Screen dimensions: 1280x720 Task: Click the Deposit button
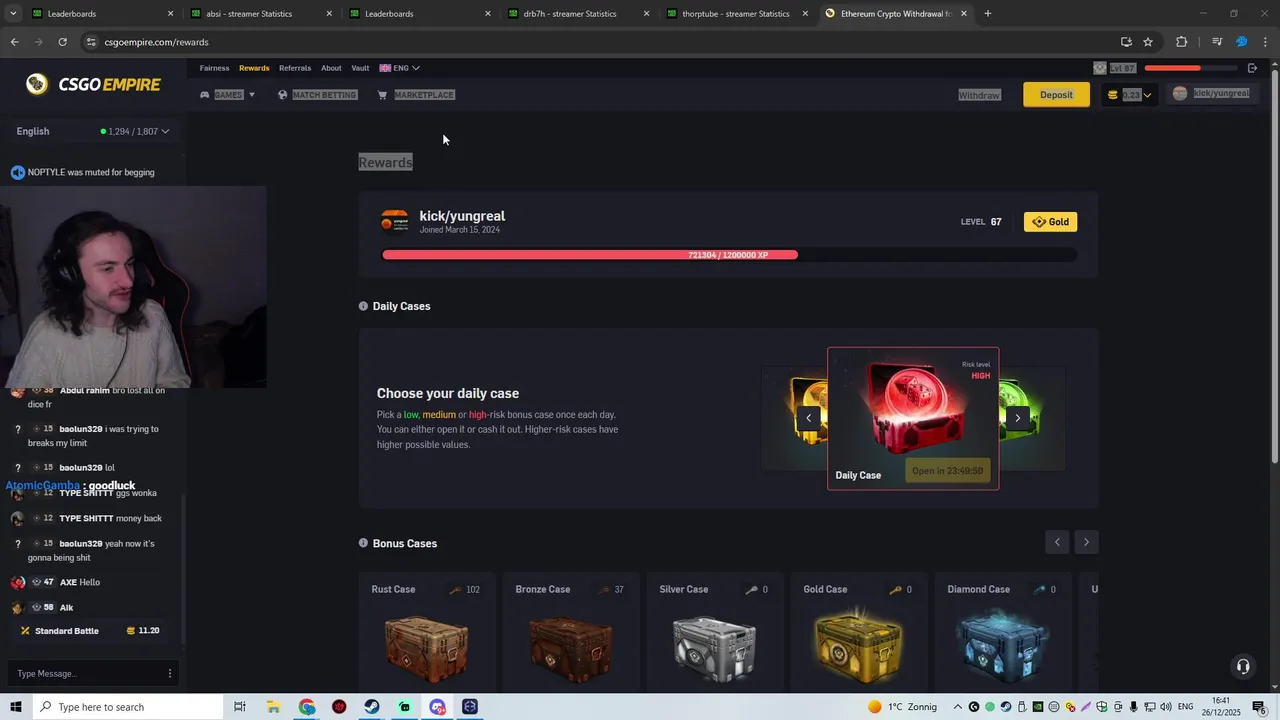[1056, 95]
